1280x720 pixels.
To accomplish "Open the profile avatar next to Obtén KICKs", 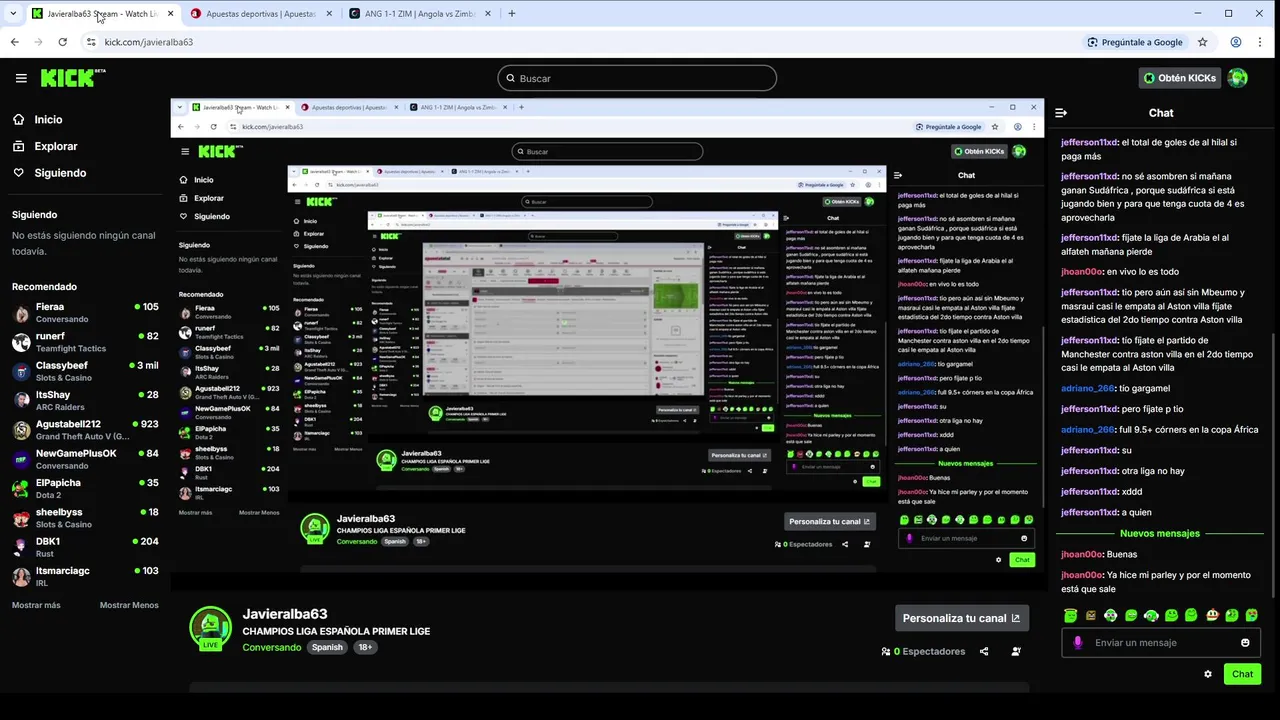I will point(1238,78).
